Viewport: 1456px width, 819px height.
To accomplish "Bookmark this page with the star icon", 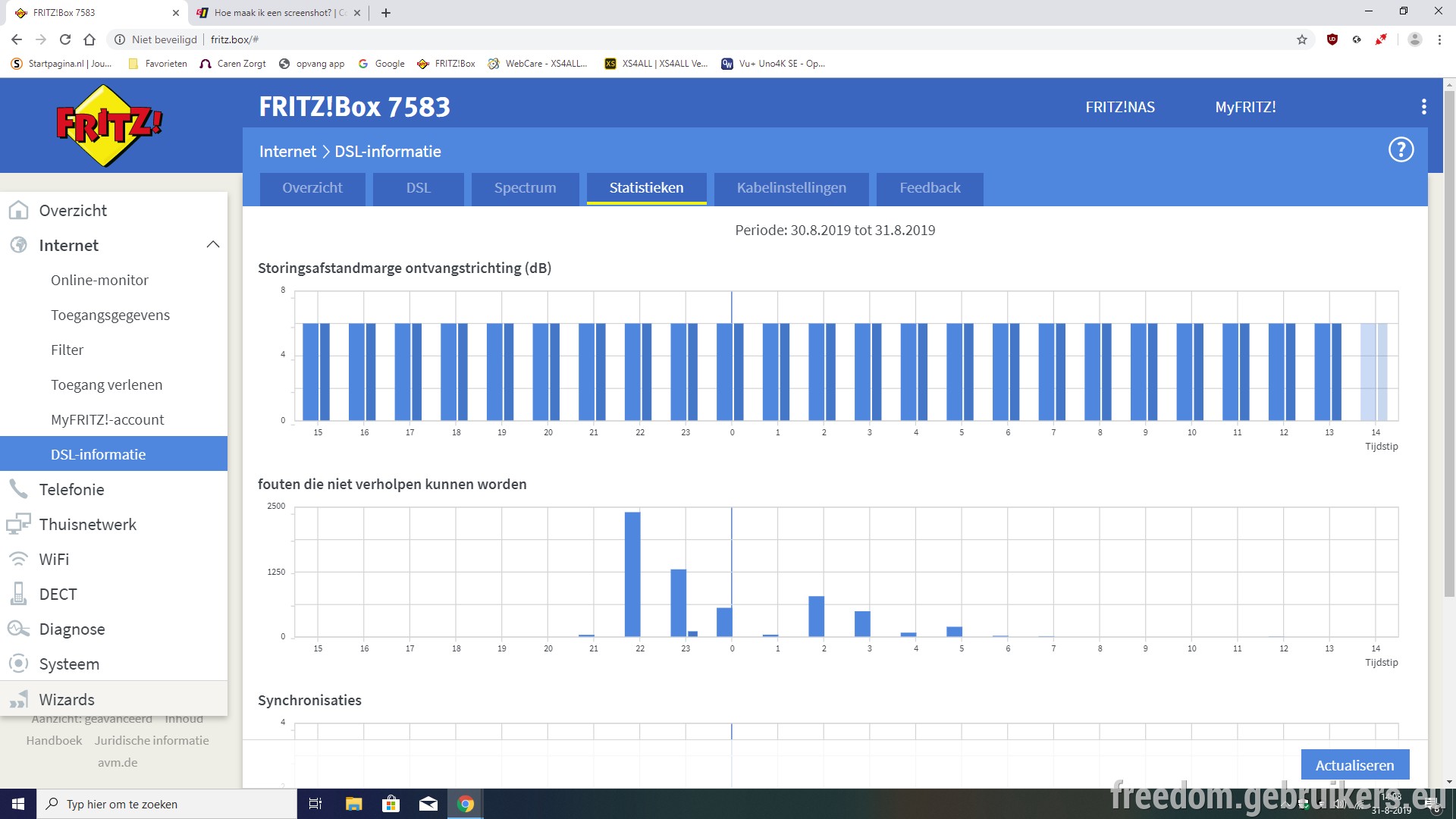I will (1302, 39).
